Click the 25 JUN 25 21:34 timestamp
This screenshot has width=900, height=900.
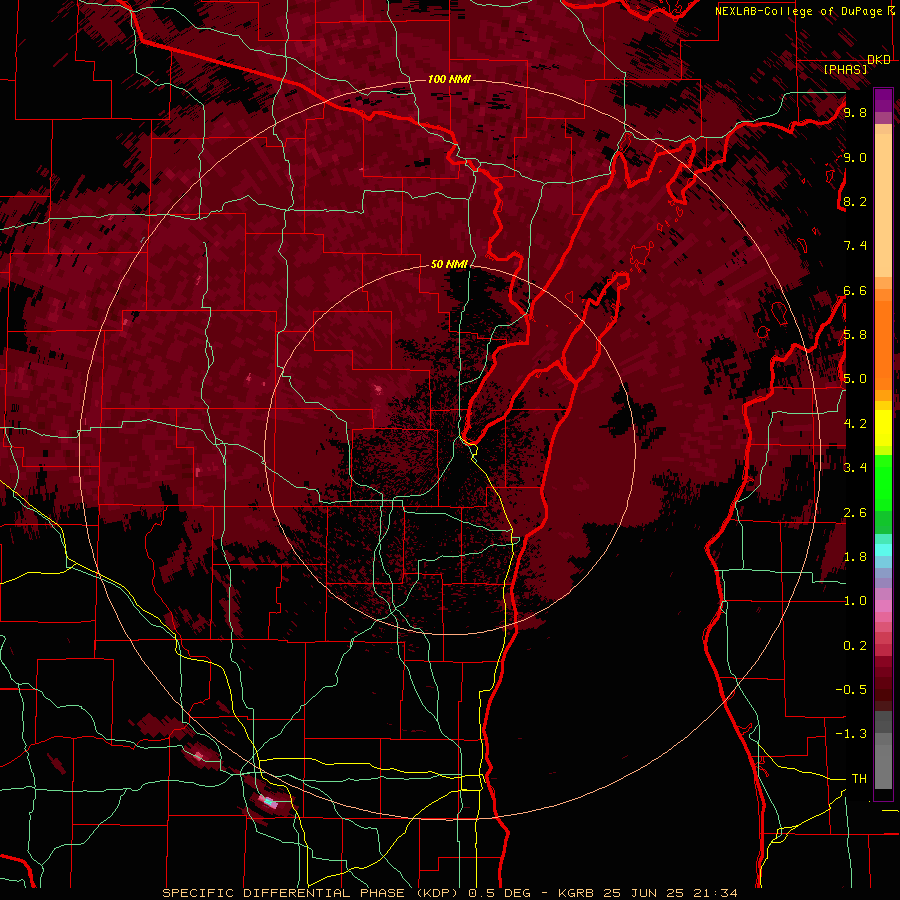click(670, 893)
